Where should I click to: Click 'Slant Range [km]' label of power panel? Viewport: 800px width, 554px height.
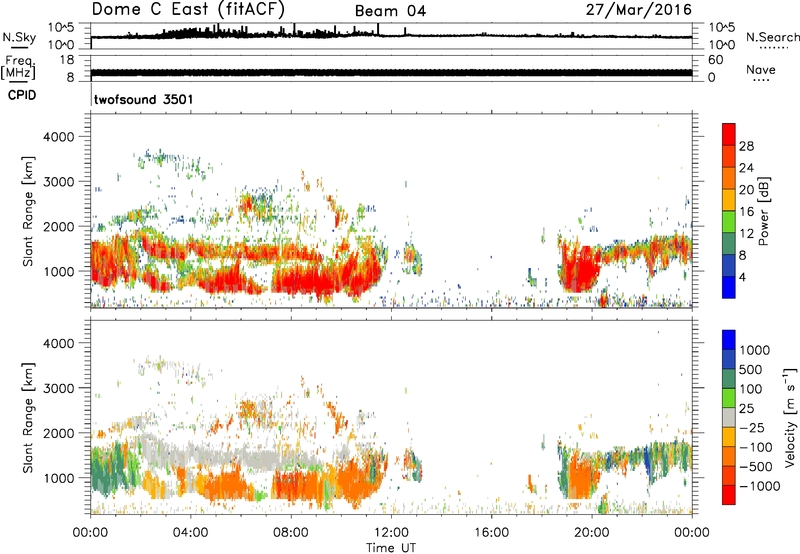(x=27, y=211)
